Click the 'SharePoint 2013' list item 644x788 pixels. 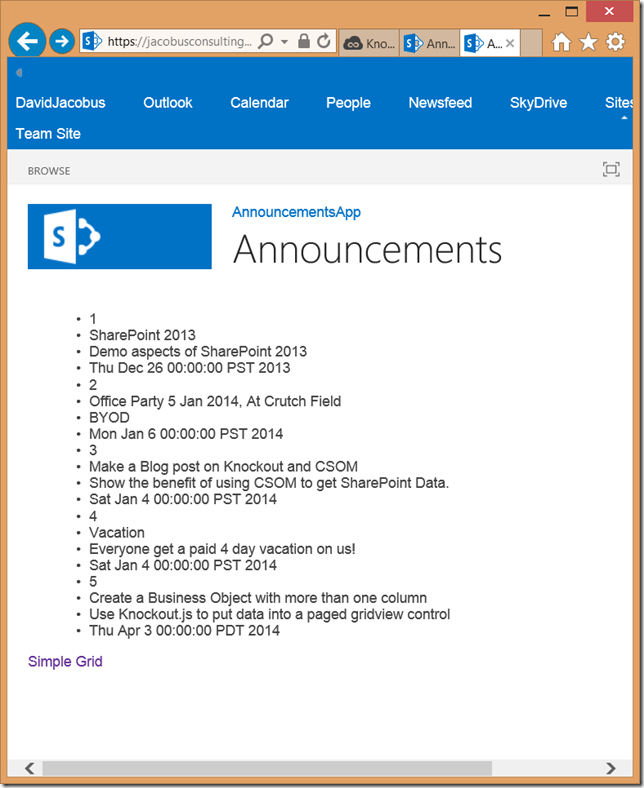point(142,335)
